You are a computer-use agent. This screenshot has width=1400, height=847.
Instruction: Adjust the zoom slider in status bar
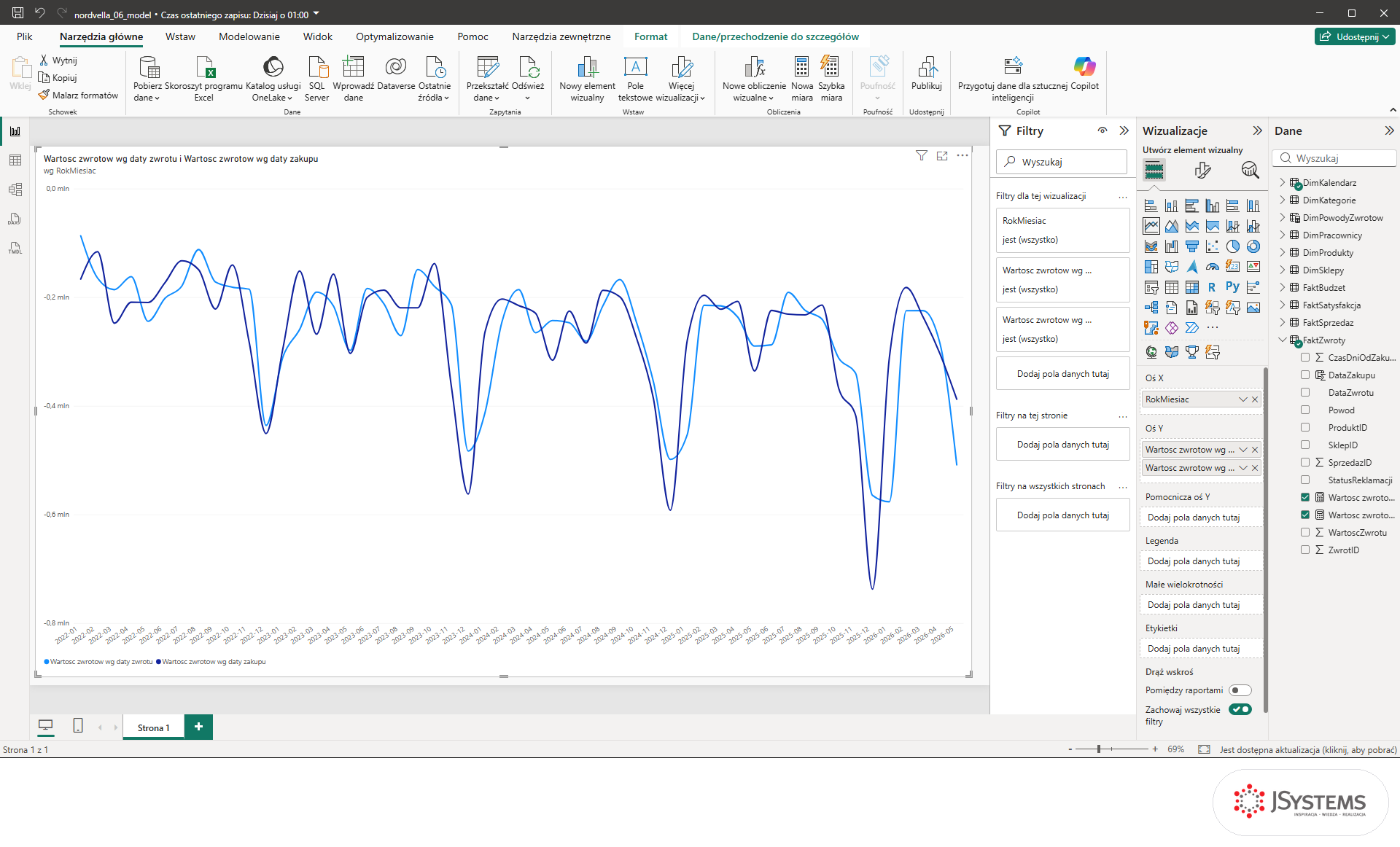pos(1098,749)
